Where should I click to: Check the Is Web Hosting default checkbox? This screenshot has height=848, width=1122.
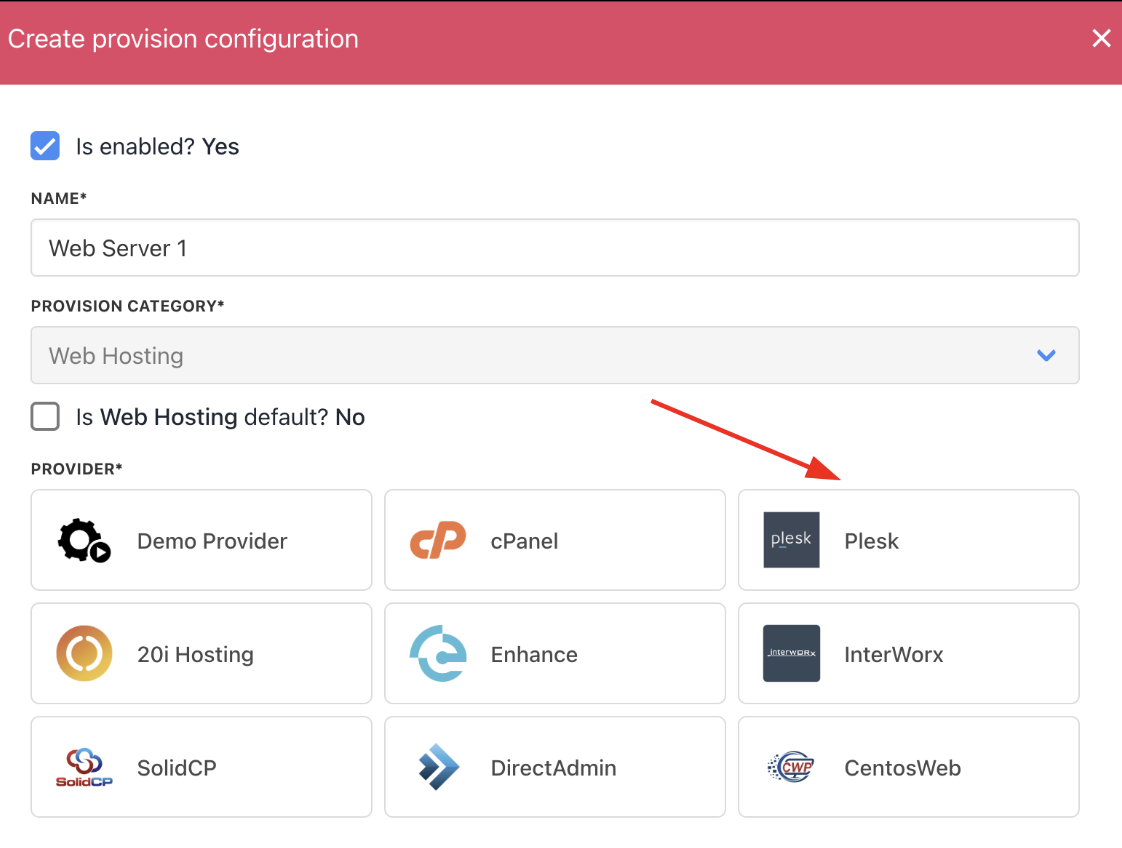[45, 416]
